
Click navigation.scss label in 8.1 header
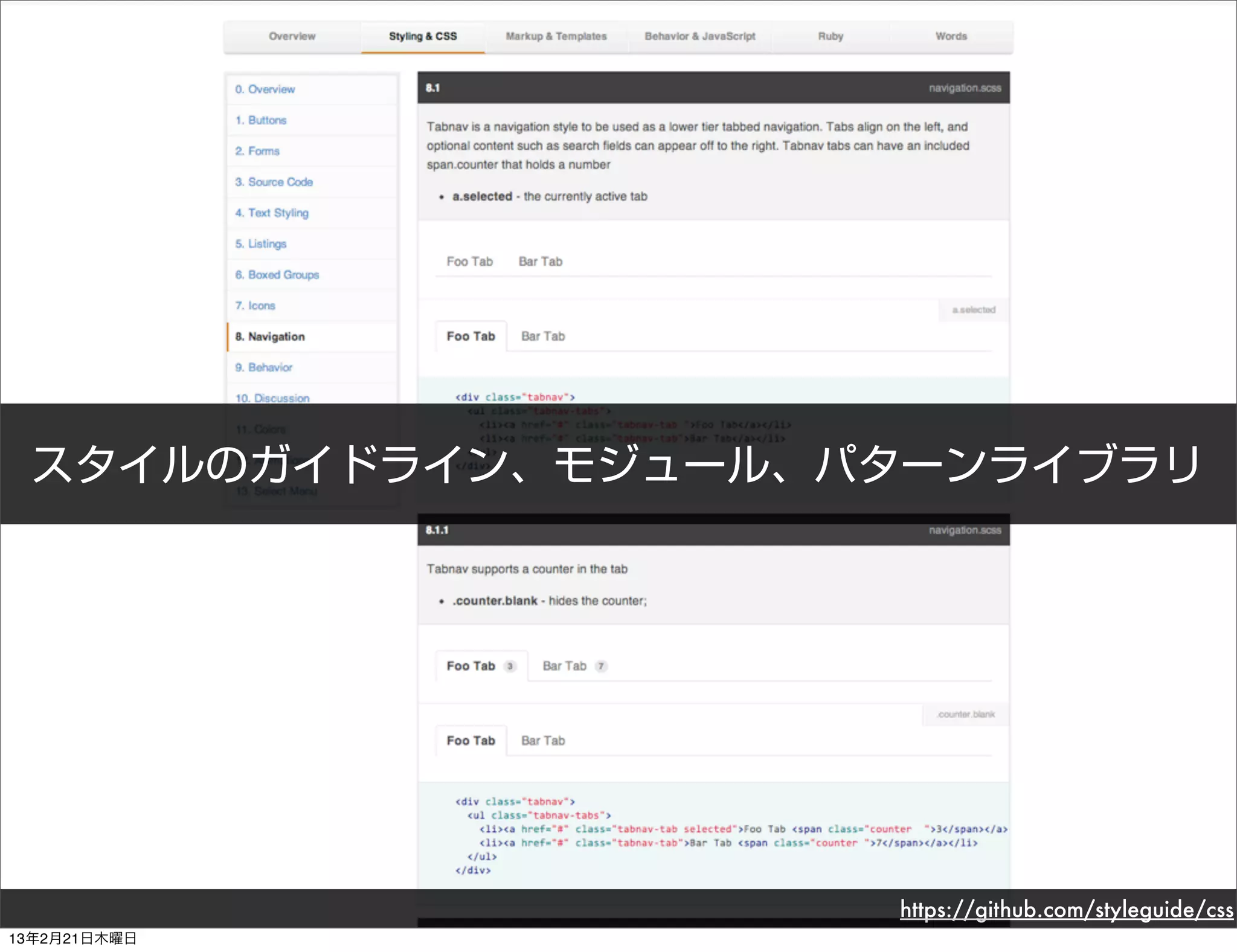(965, 88)
